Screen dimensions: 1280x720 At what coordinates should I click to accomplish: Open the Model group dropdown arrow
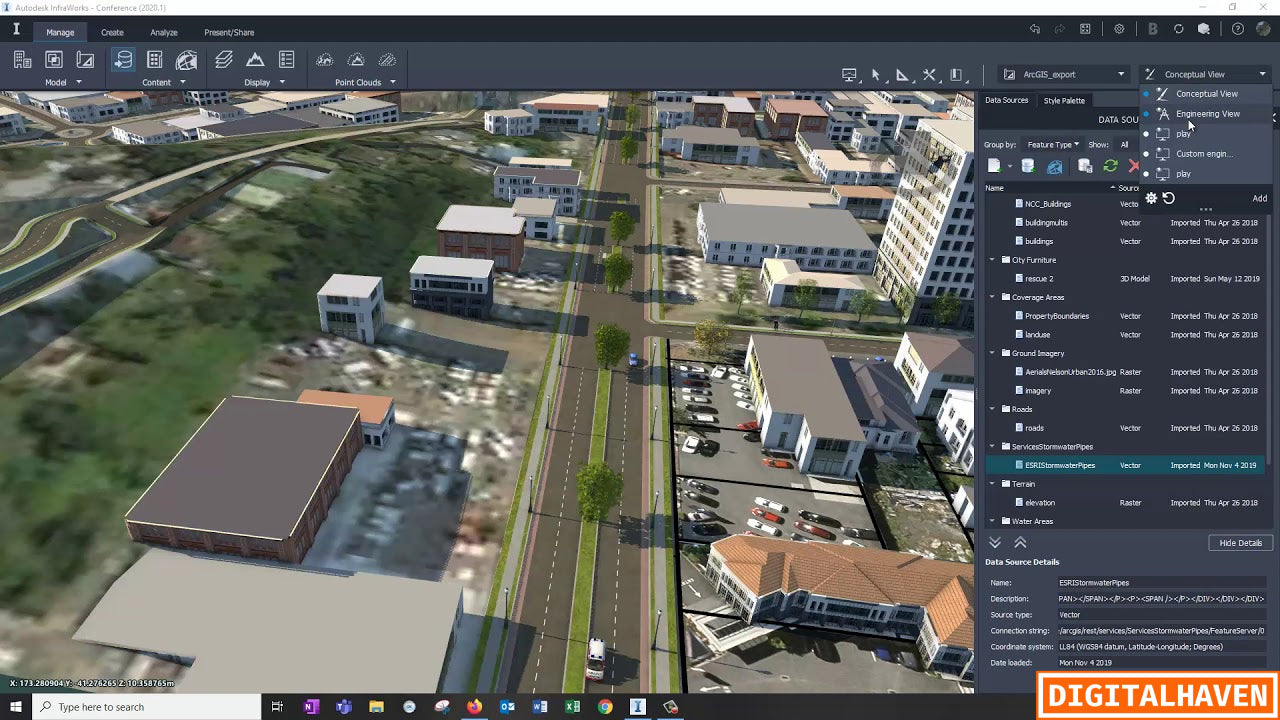click(79, 82)
